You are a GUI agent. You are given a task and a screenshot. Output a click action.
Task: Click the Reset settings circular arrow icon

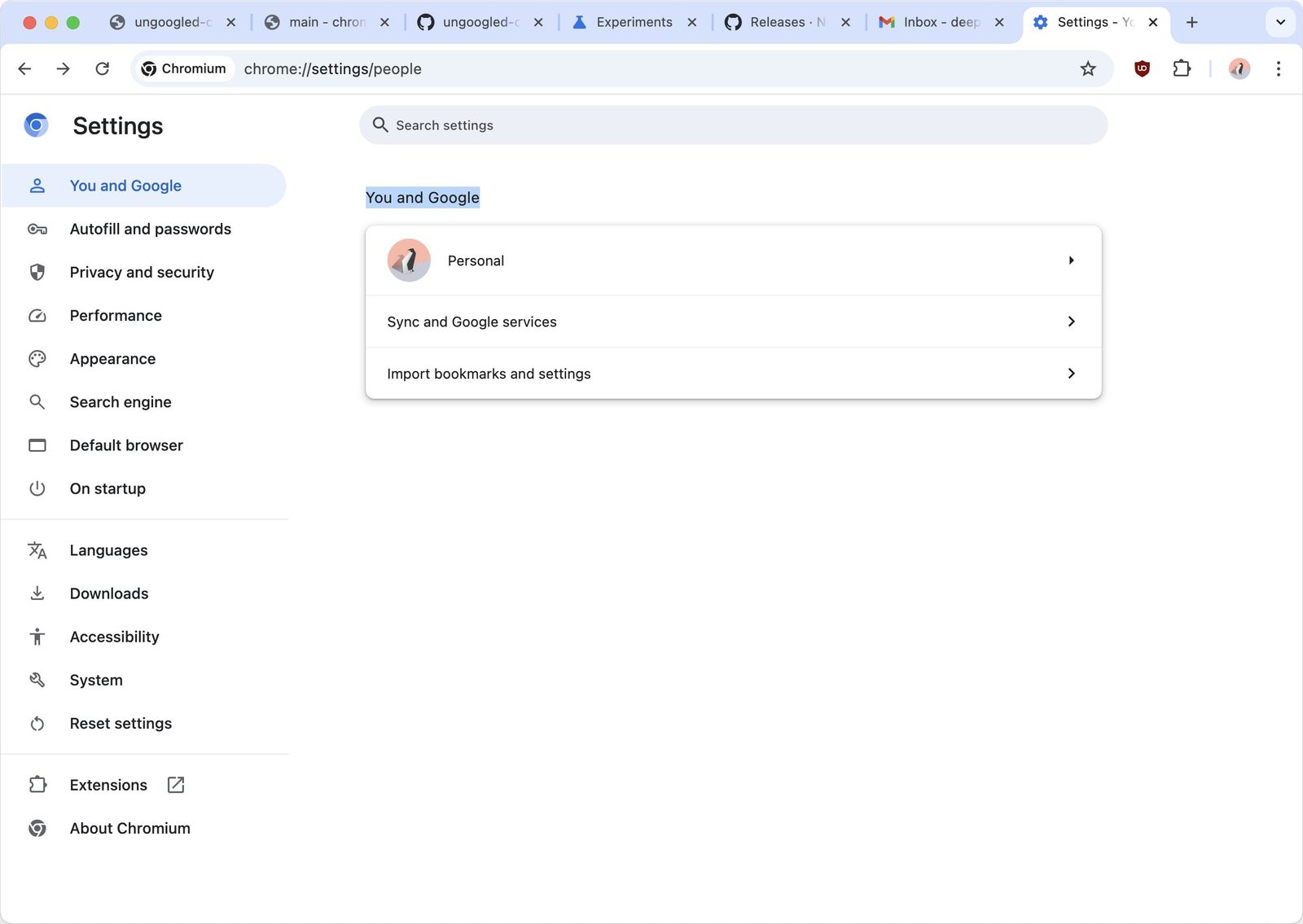coord(37,723)
